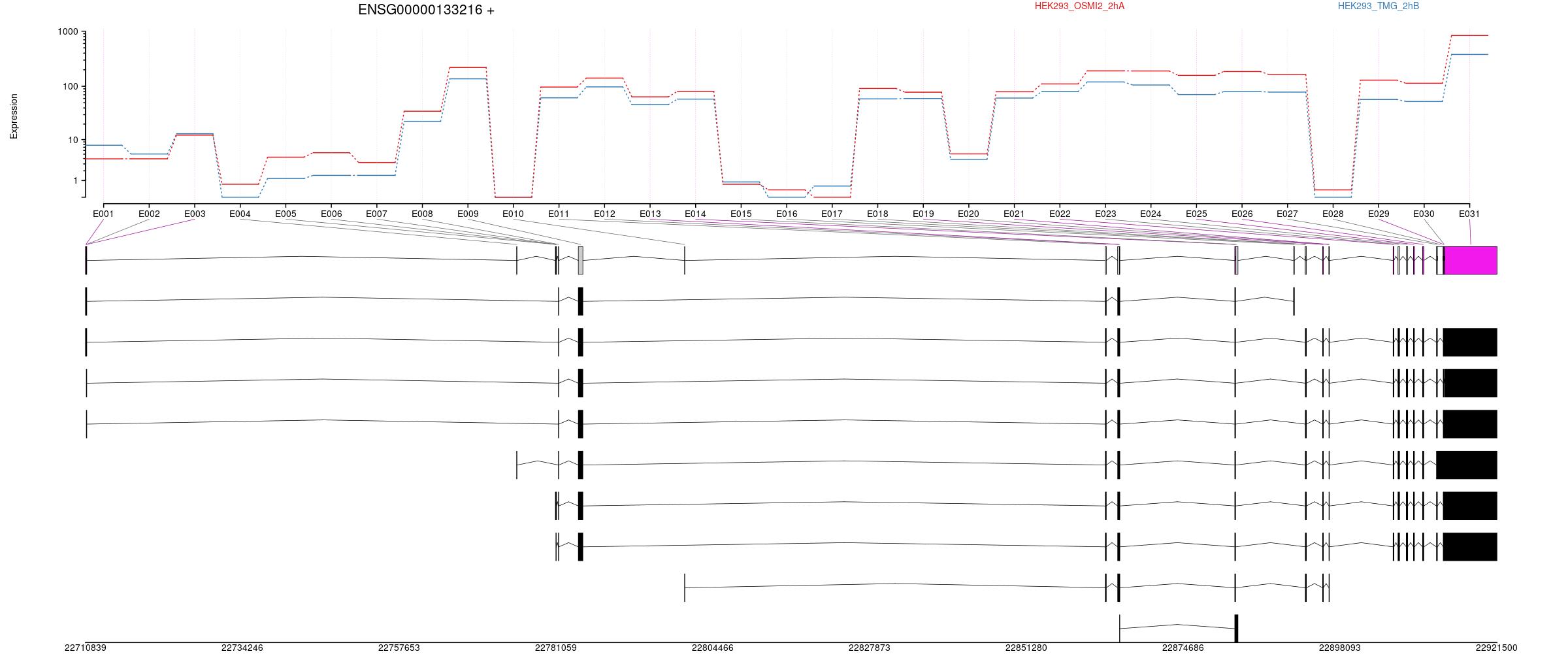Click genomic coordinate 22827873

tap(870, 648)
